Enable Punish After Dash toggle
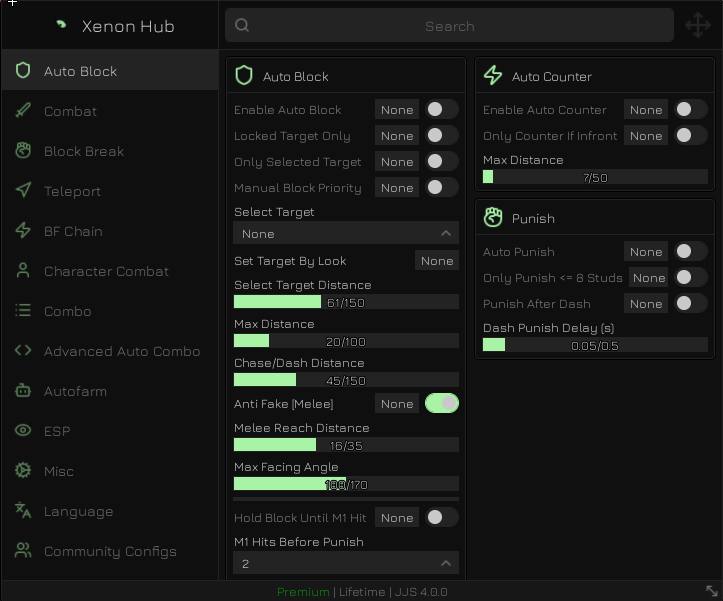 691,303
